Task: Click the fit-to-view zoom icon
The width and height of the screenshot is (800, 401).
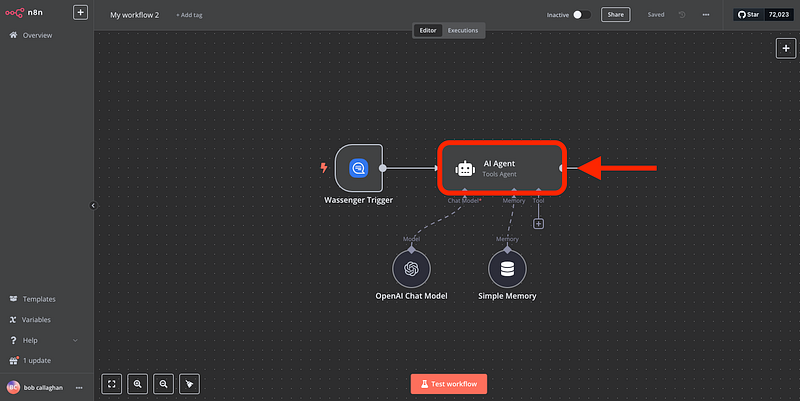Action: pos(112,383)
